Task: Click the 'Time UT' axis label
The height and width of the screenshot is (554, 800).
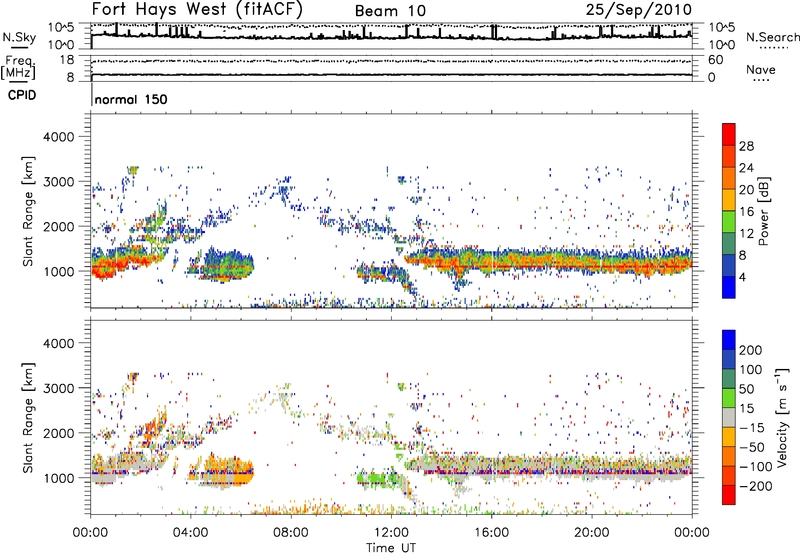Action: [x=391, y=548]
